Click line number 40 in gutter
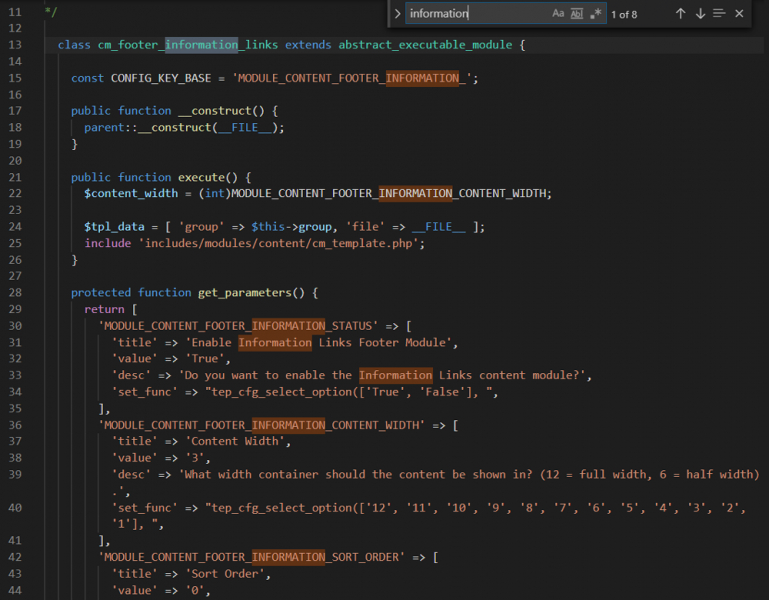This screenshot has height=600, width=769. point(15,508)
